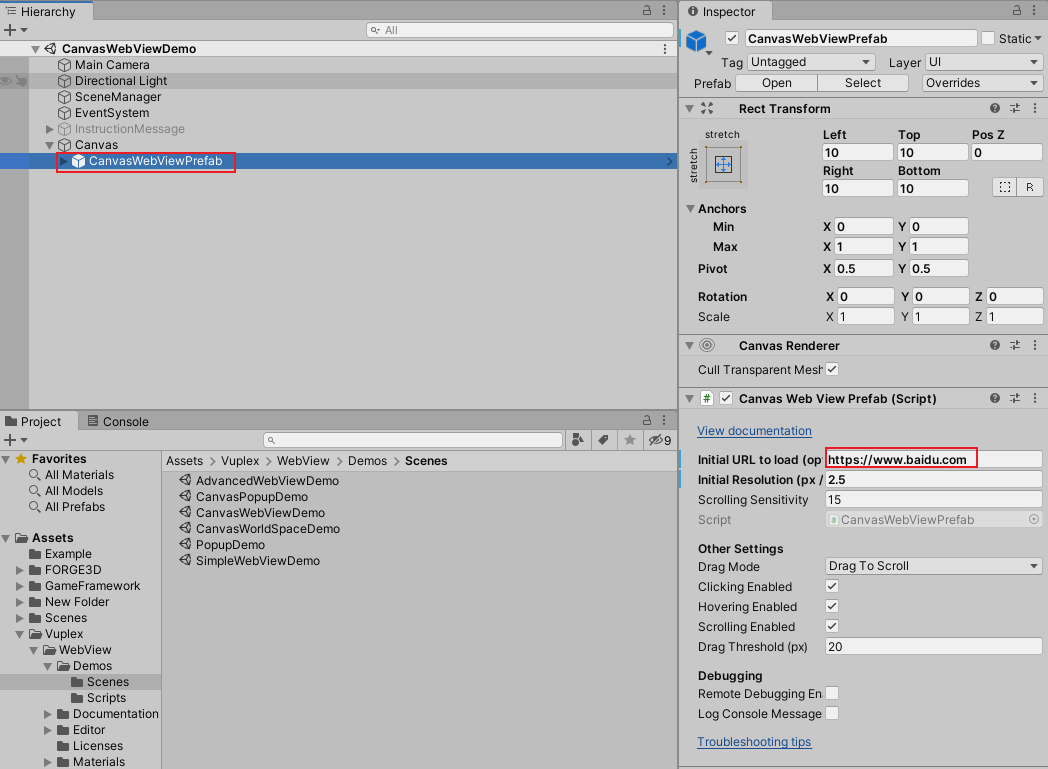Expand CanvasWebViewPrefab children in Hierarchy
This screenshot has height=769, width=1048.
[63, 161]
